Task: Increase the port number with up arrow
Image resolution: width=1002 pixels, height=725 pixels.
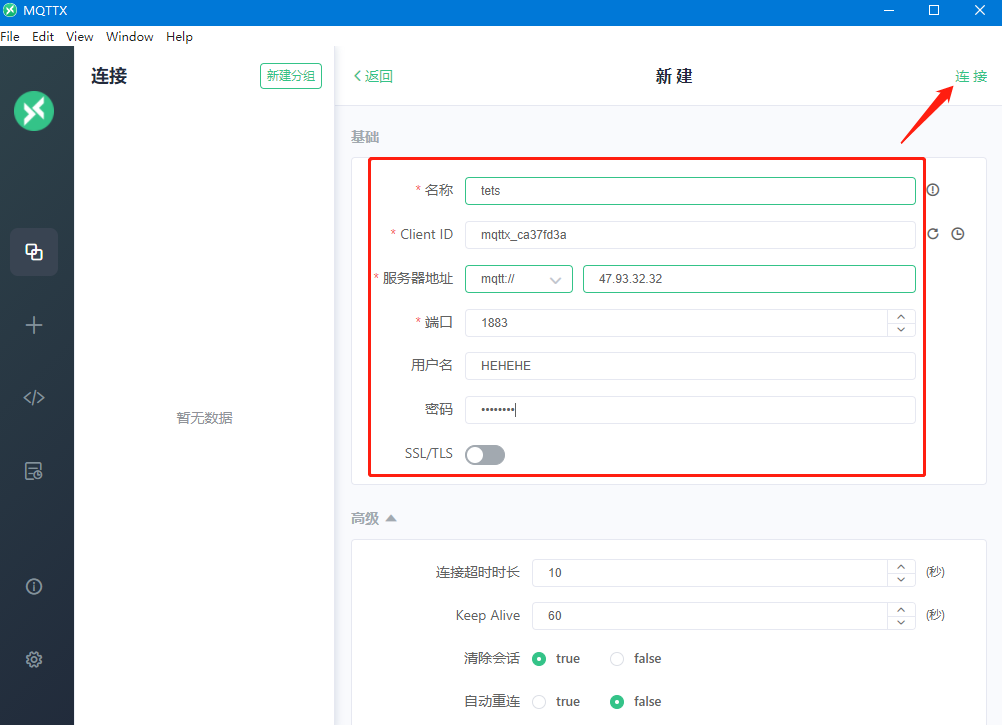Action: [901, 316]
